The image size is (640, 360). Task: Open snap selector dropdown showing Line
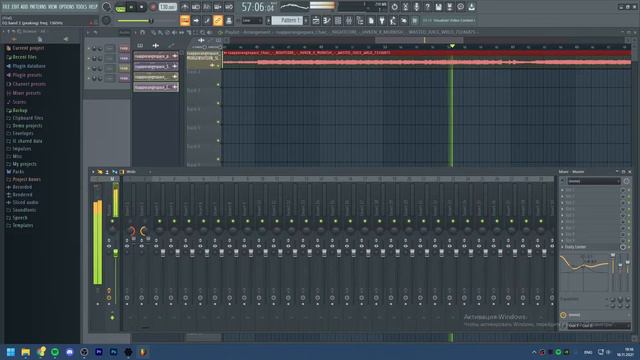(x=252, y=20)
